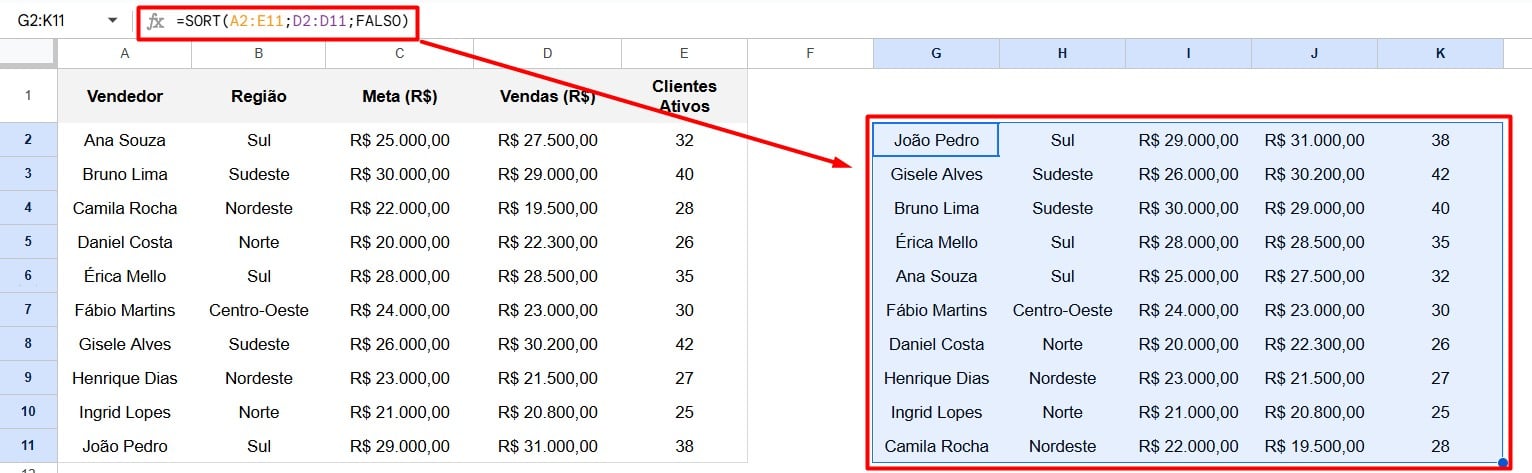1532x473 pixels.
Task: Select João Pedro cell in column A
Action: click(x=125, y=446)
